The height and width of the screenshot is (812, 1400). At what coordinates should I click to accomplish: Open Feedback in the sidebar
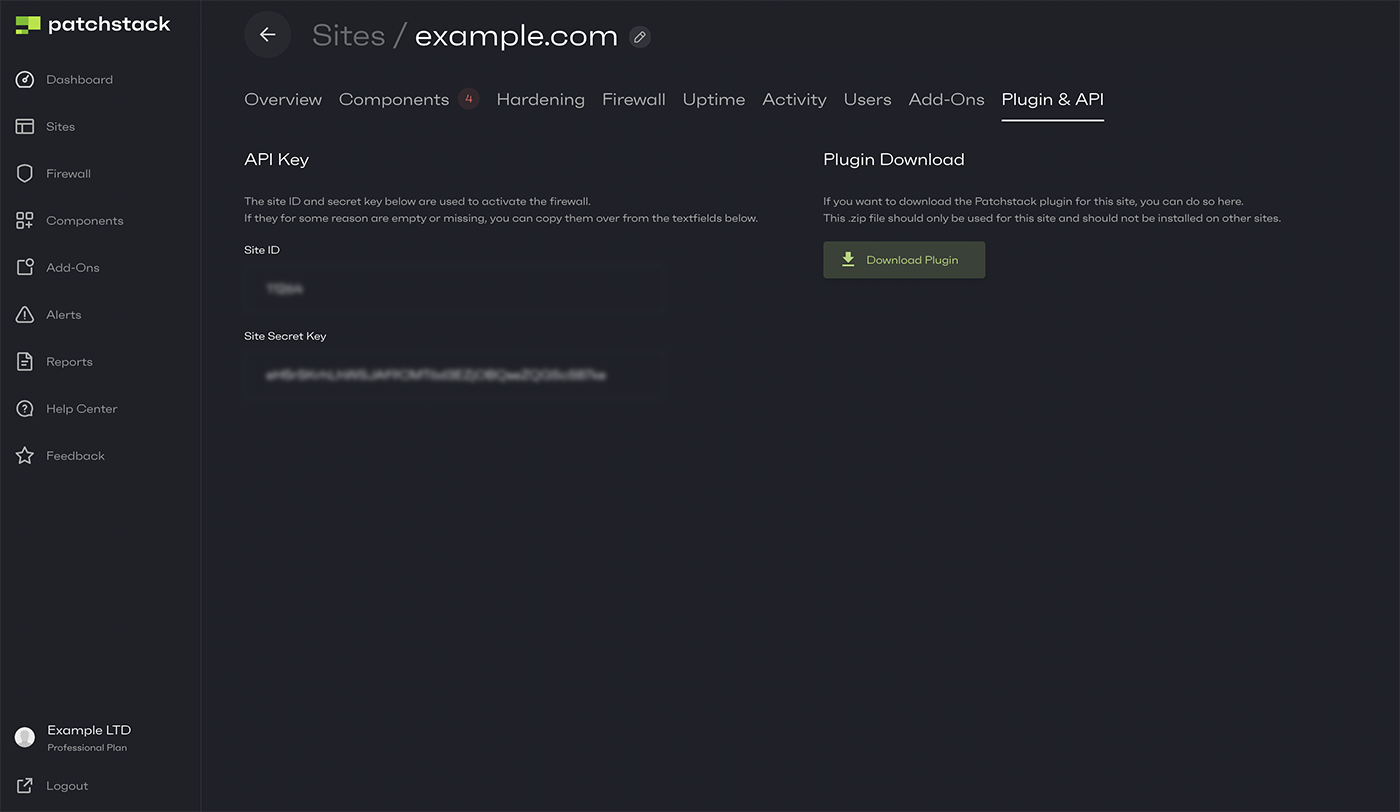coord(75,456)
